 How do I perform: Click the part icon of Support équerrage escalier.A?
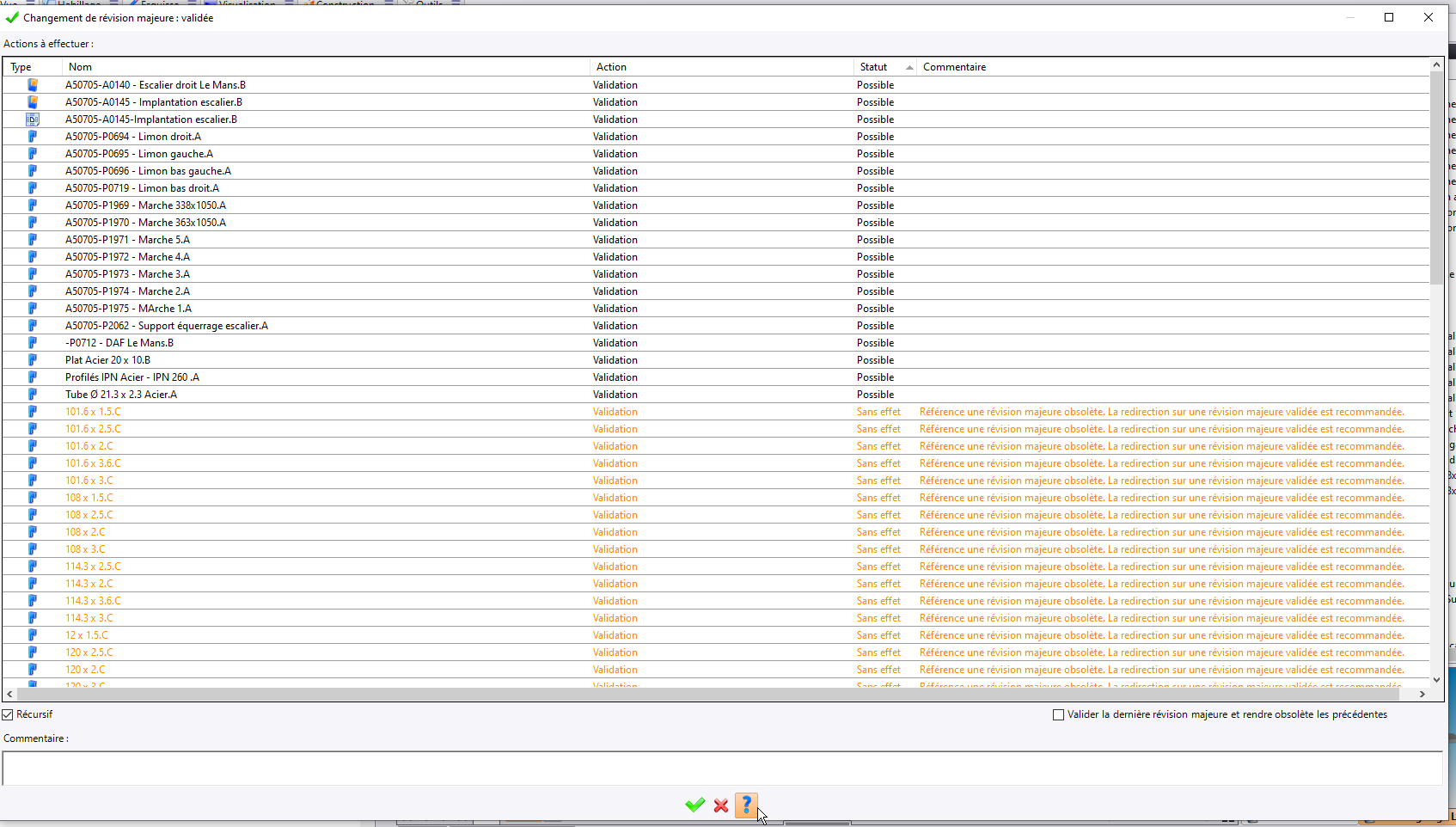33,326
